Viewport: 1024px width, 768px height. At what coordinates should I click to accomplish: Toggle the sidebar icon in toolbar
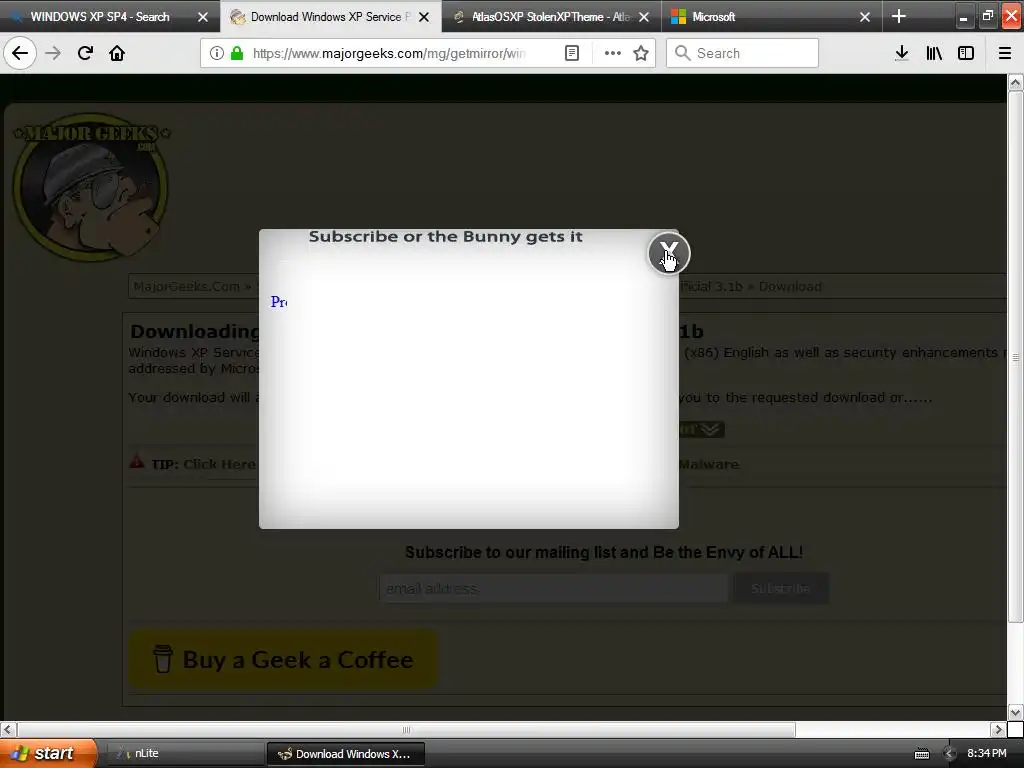coord(966,53)
